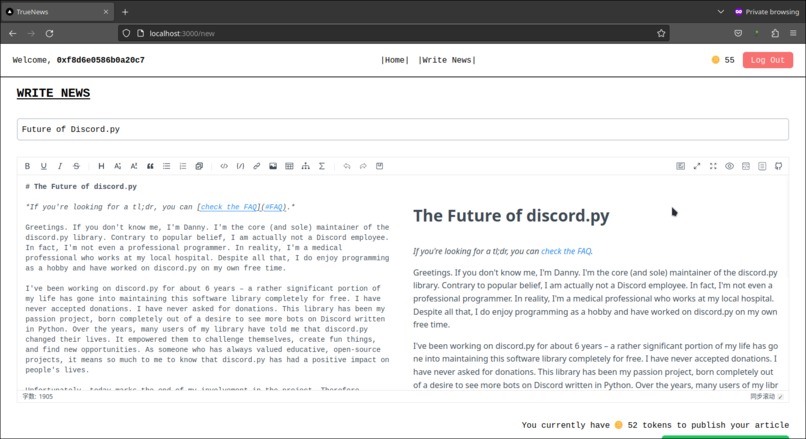Click the coin token balance 55
The height and width of the screenshot is (439, 806).
click(x=723, y=60)
